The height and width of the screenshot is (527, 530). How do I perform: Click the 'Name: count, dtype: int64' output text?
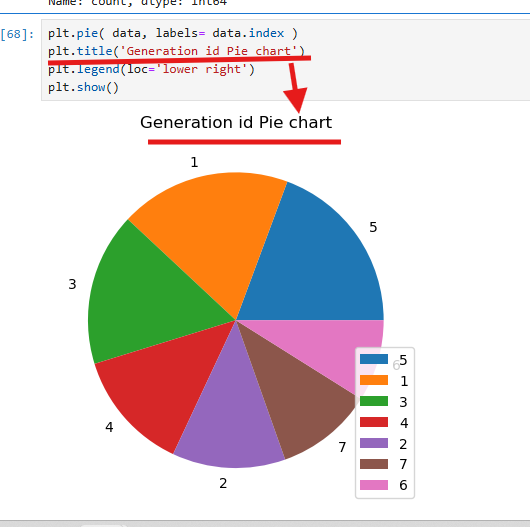pos(137,3)
